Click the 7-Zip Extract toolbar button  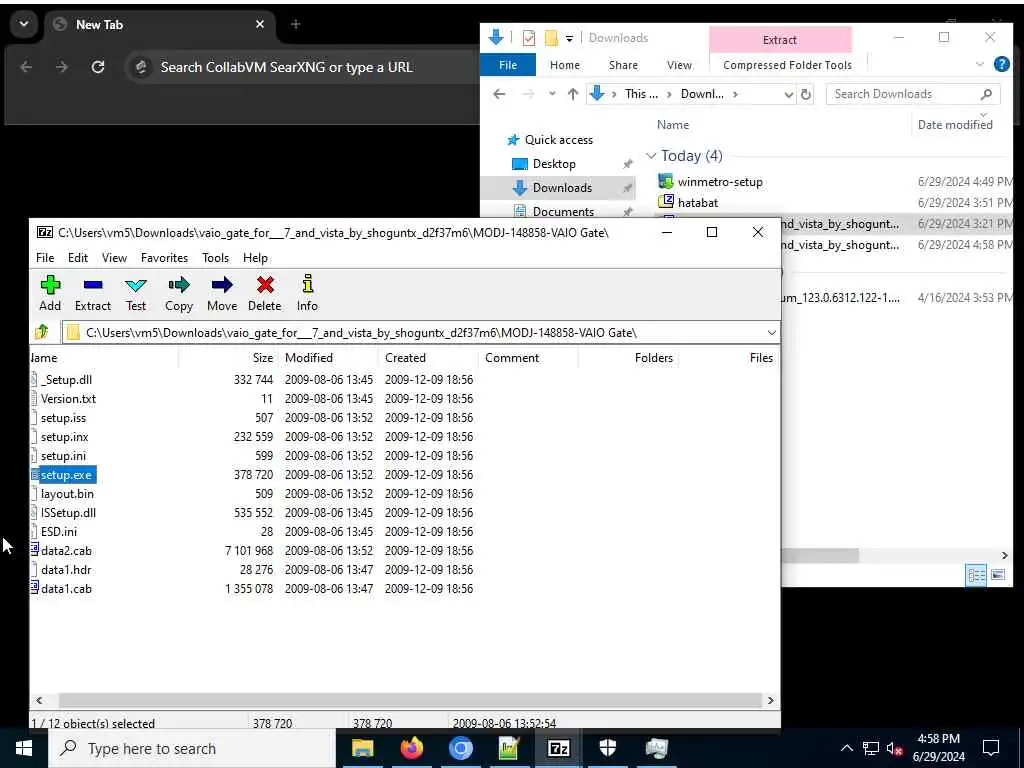pos(93,293)
